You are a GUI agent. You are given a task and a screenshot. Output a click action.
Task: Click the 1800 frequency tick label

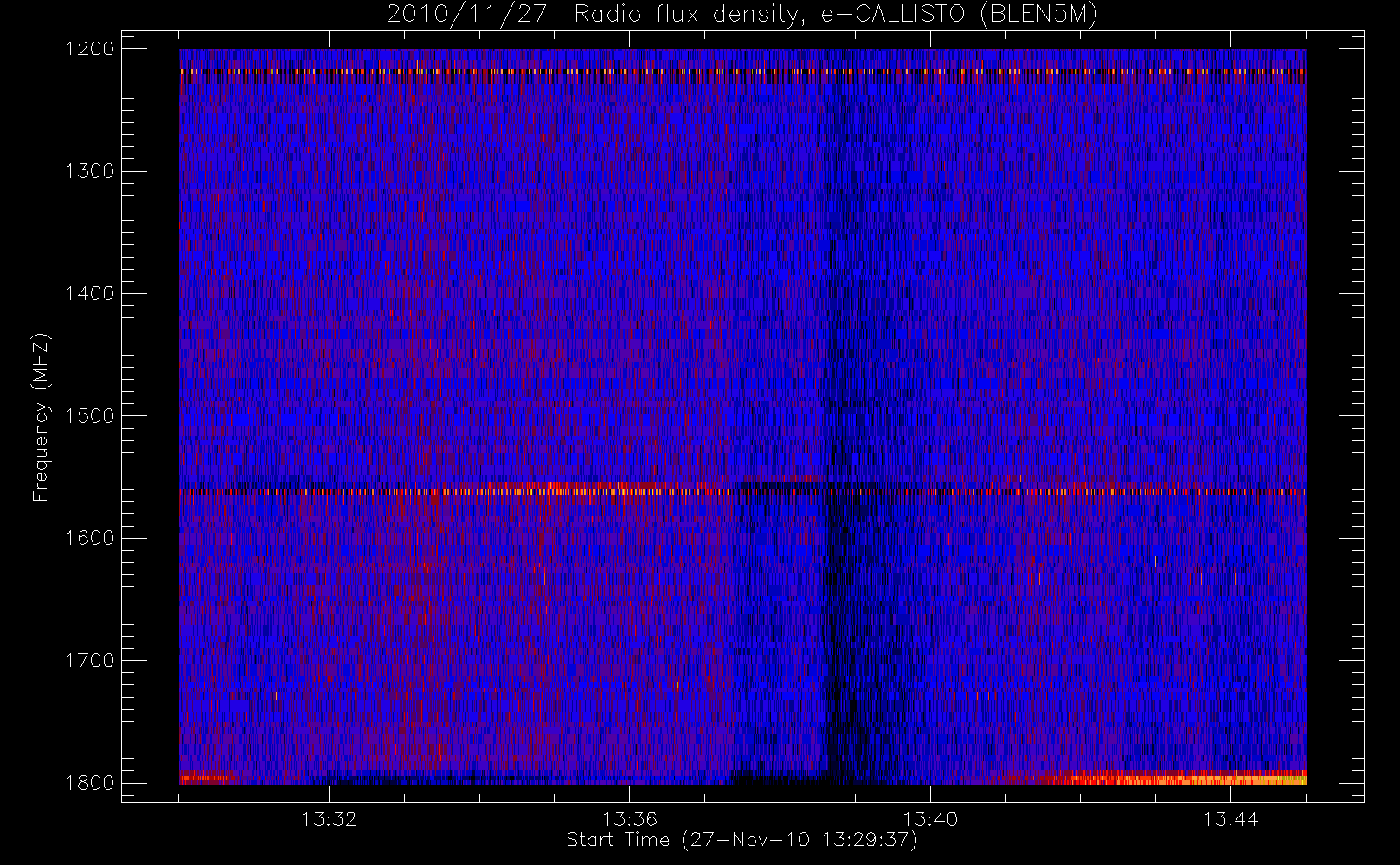tap(90, 783)
